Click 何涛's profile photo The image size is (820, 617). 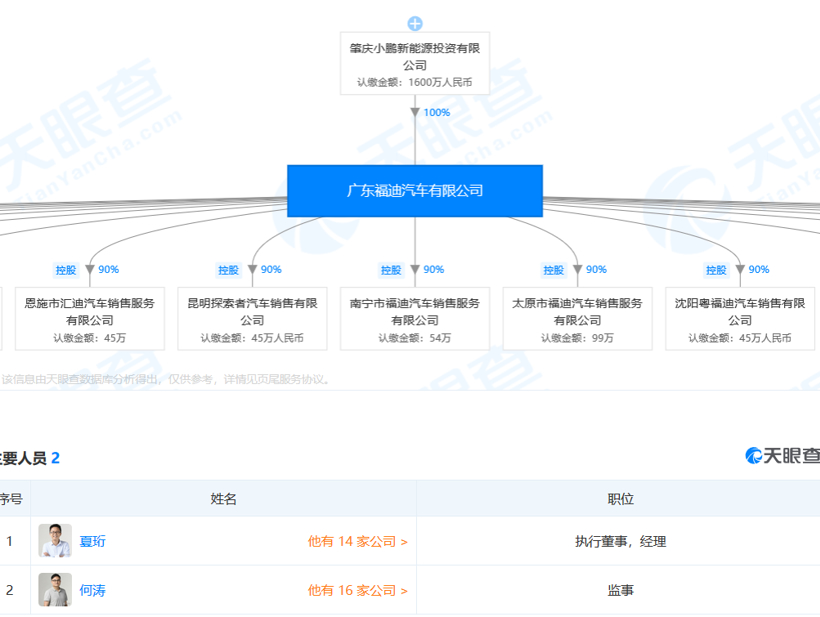click(x=55, y=590)
